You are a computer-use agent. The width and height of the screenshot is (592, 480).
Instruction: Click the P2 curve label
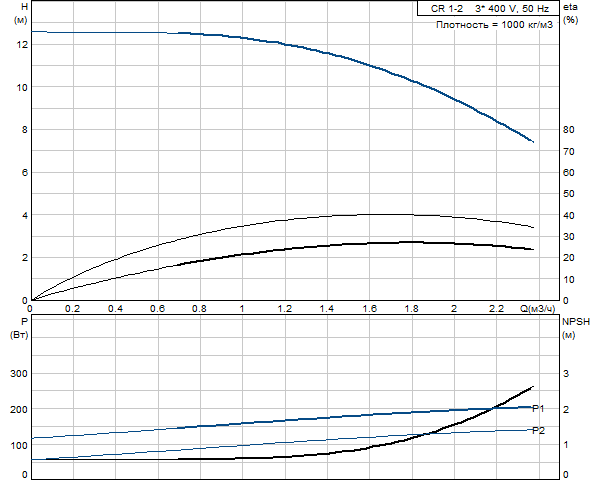(x=539, y=431)
